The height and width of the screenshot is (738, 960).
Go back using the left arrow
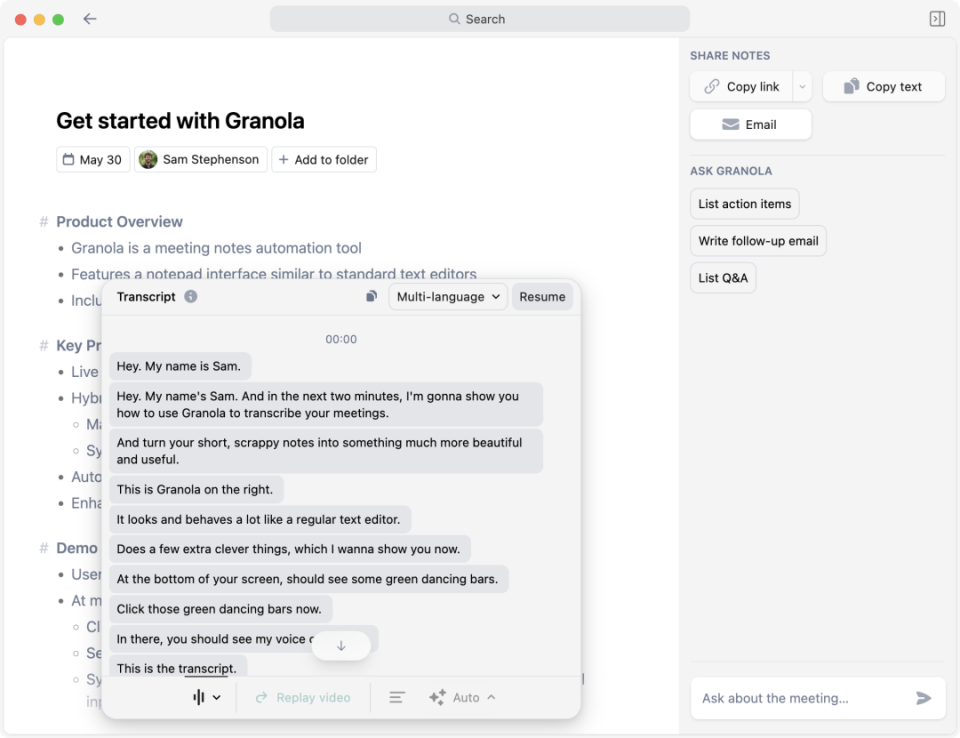coord(90,19)
